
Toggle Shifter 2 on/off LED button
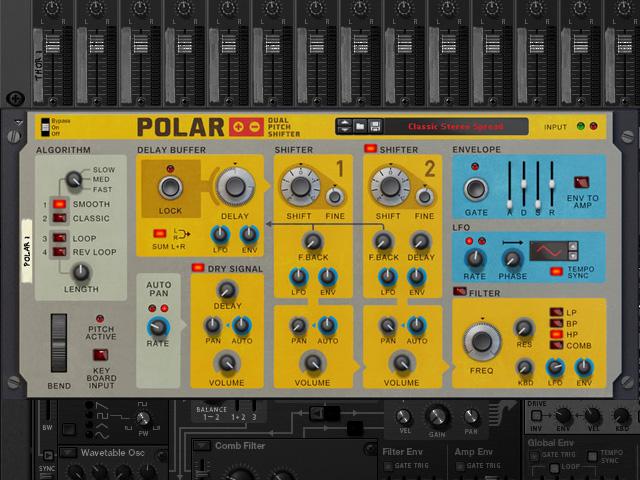370,149
